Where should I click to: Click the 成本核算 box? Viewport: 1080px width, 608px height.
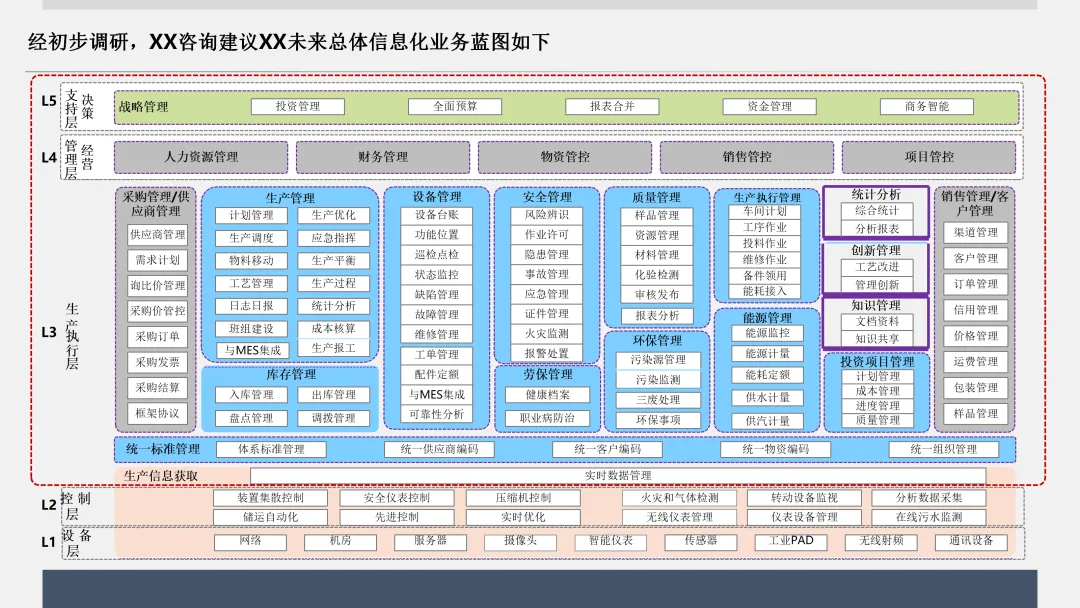tap(333, 329)
